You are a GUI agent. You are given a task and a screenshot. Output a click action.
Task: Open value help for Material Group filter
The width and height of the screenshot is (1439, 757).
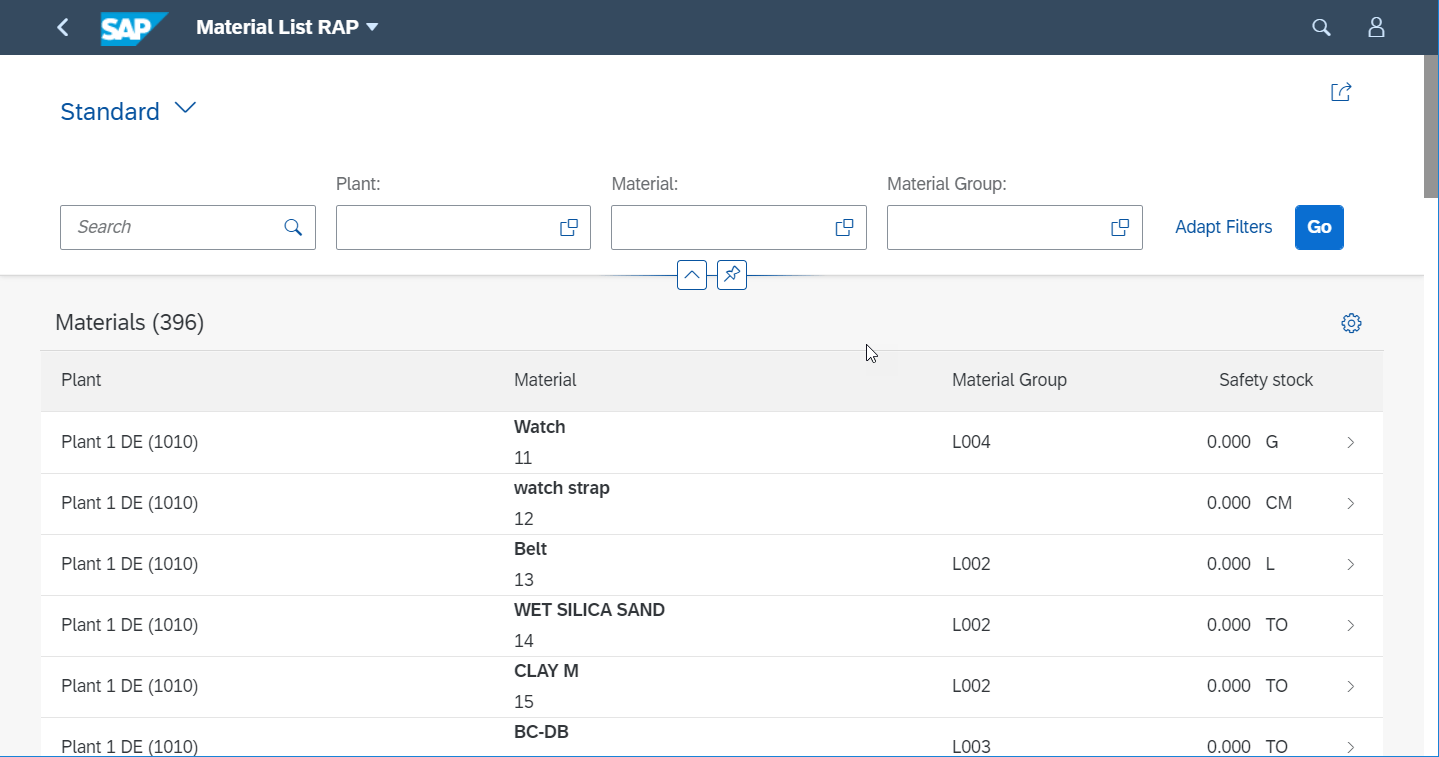1120,228
